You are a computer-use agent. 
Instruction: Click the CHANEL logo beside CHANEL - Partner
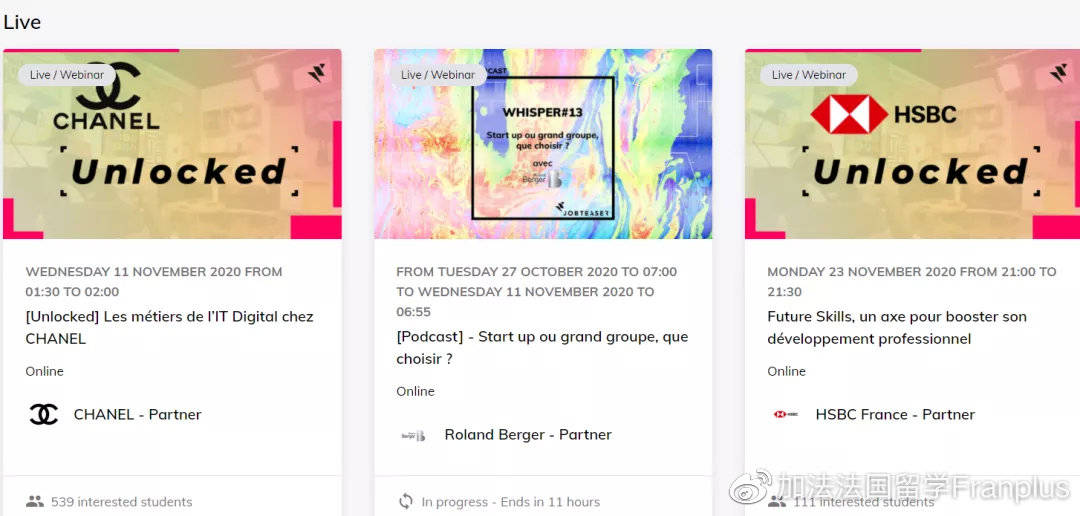(43, 414)
